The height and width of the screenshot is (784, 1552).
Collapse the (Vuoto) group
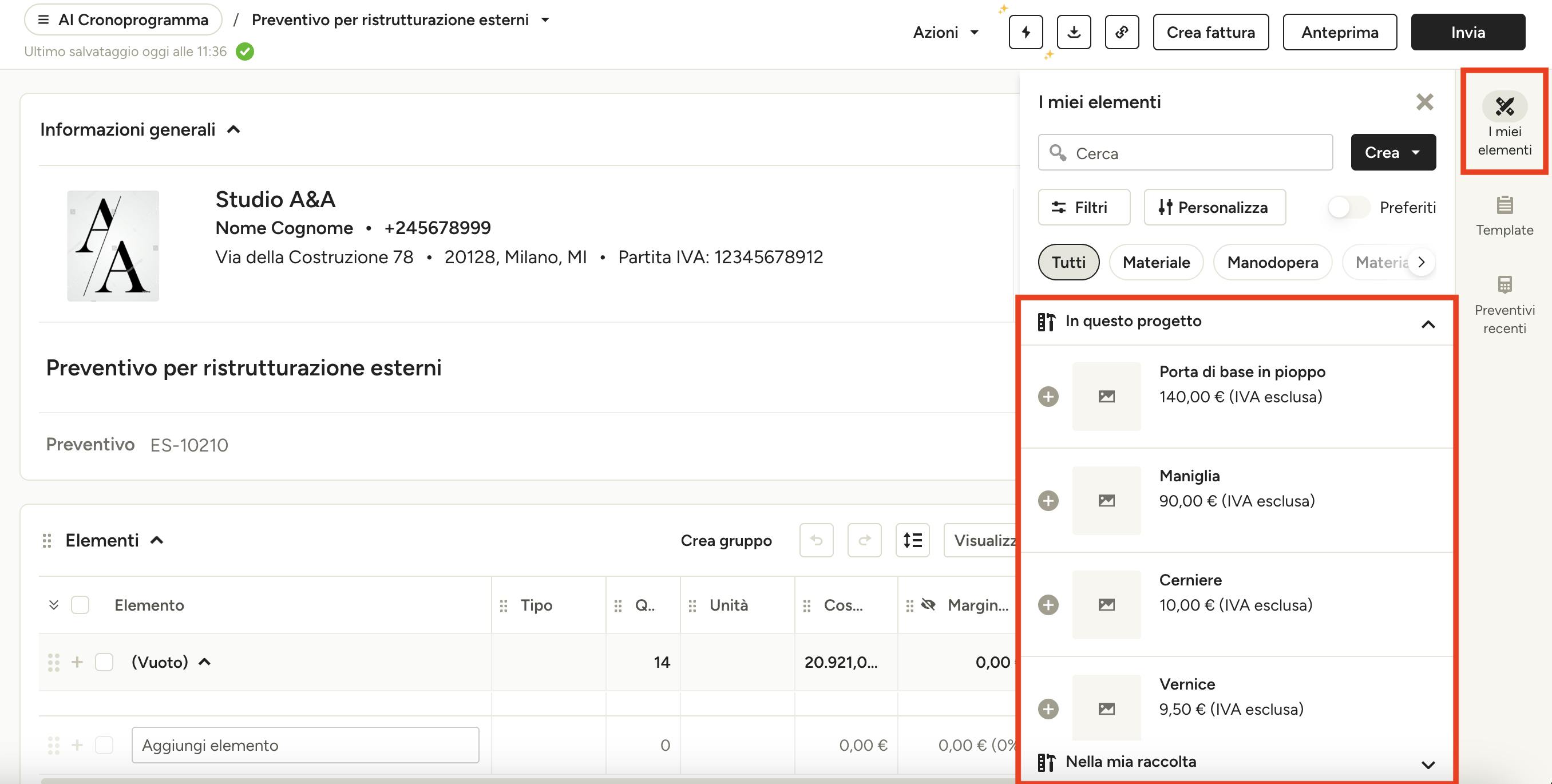click(x=205, y=662)
